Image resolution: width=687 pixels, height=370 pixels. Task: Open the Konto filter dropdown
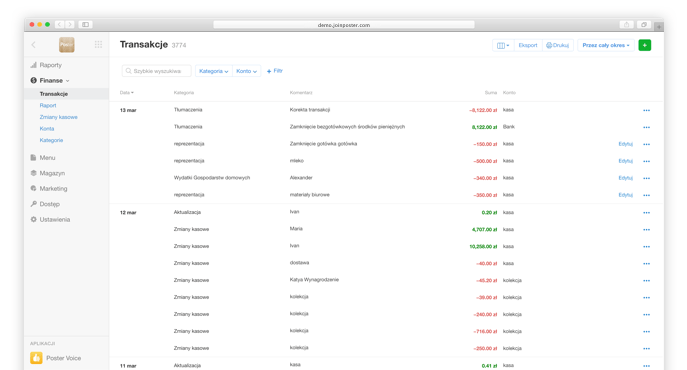[x=246, y=71]
